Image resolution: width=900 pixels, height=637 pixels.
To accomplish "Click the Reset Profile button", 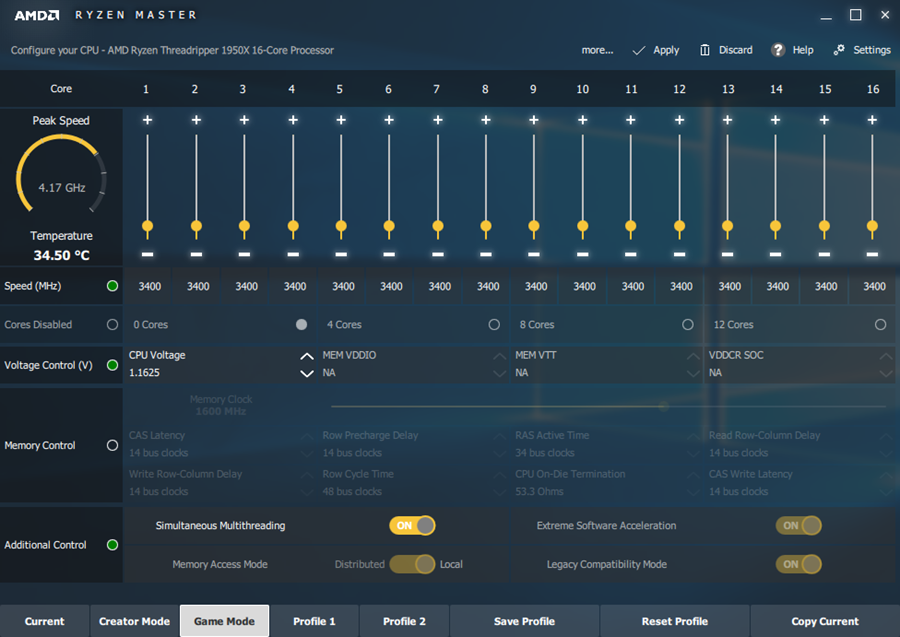I will [674, 621].
